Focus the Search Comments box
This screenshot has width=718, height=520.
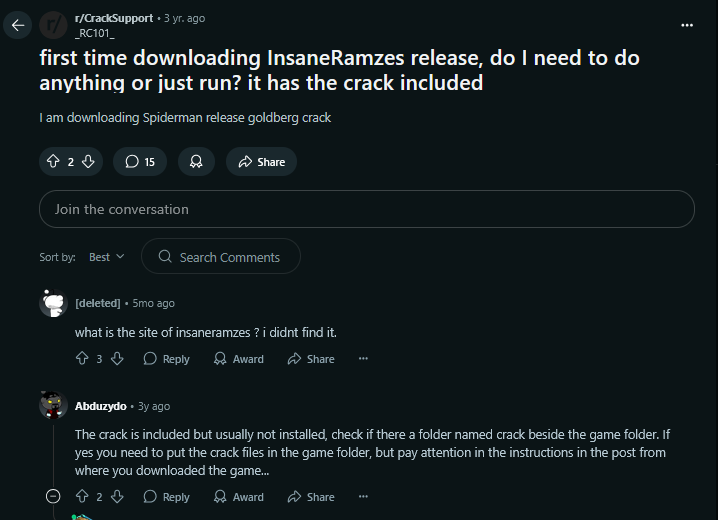pos(221,256)
